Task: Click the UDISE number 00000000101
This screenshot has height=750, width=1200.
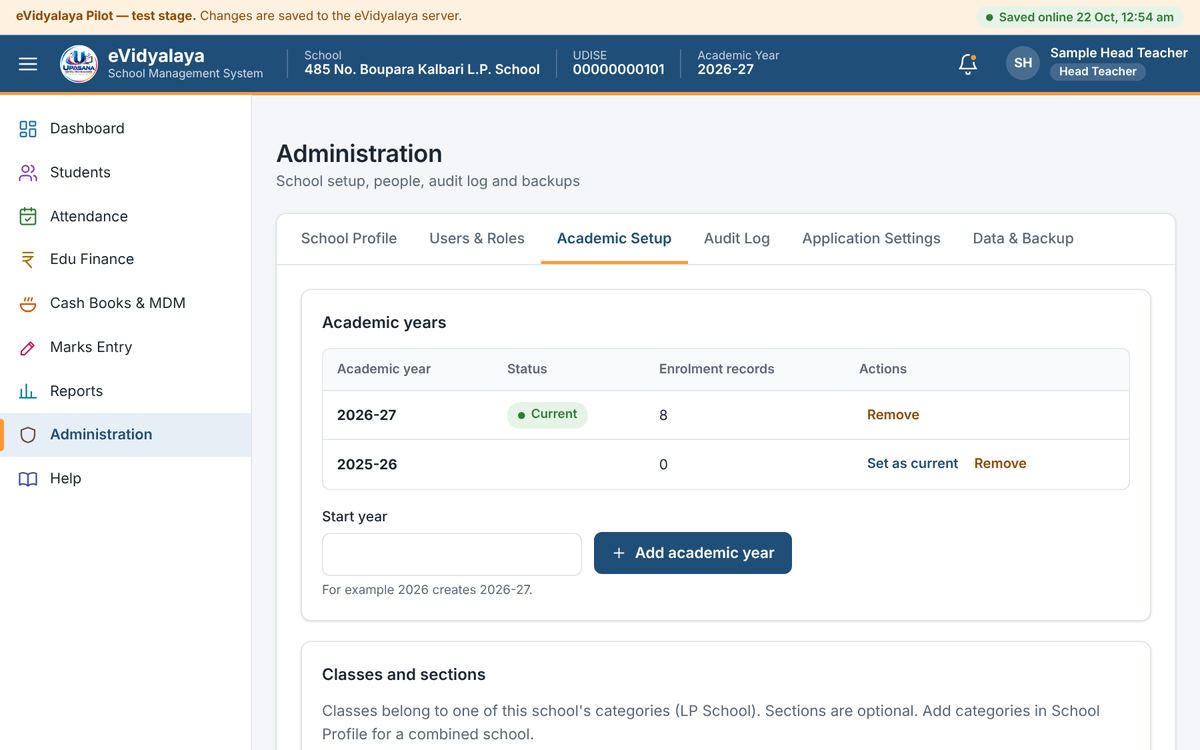Action: pos(619,70)
